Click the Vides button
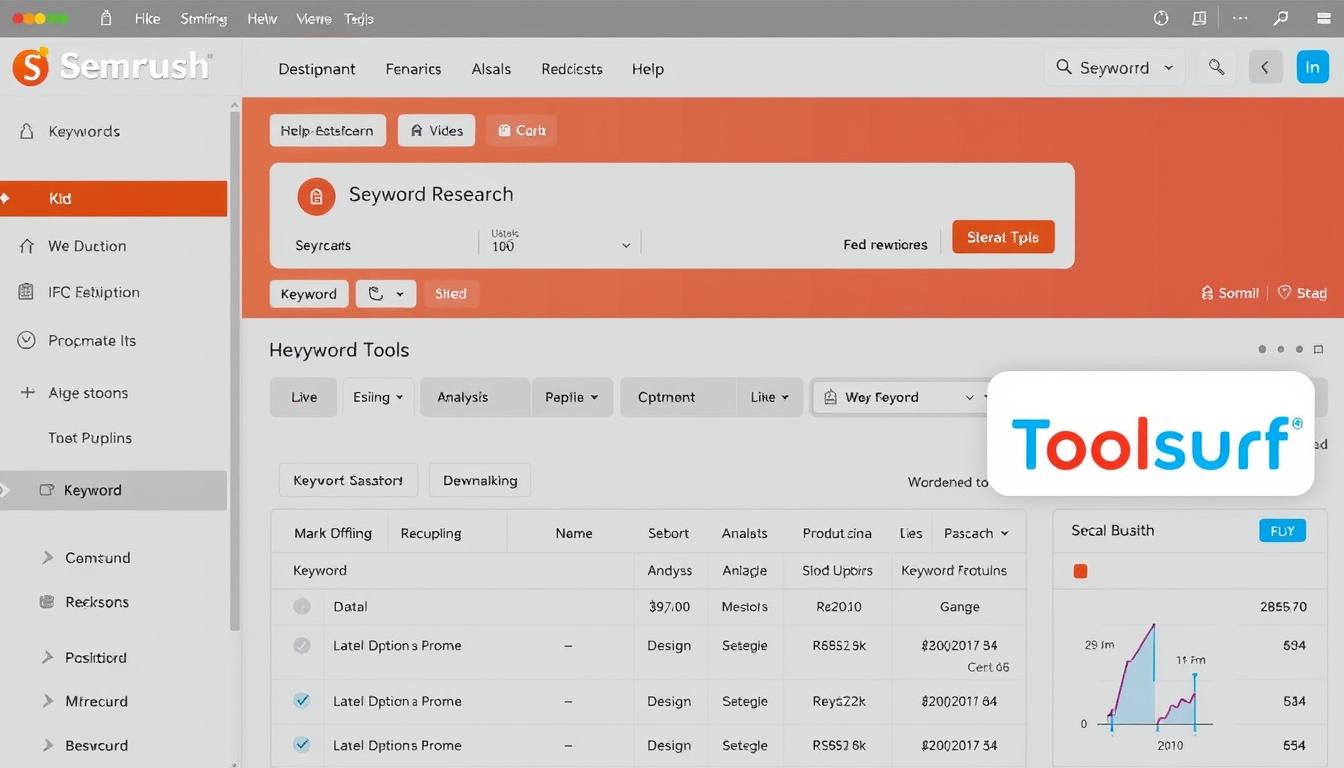Screen dimensions: 1344x768 tap(436, 130)
